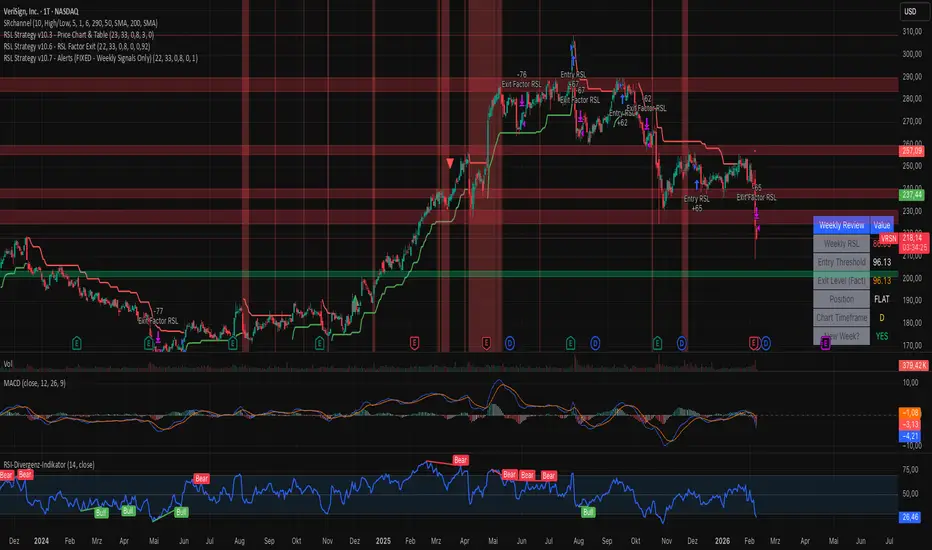Click the red earnings E marker before Mai 2025

tap(486, 343)
